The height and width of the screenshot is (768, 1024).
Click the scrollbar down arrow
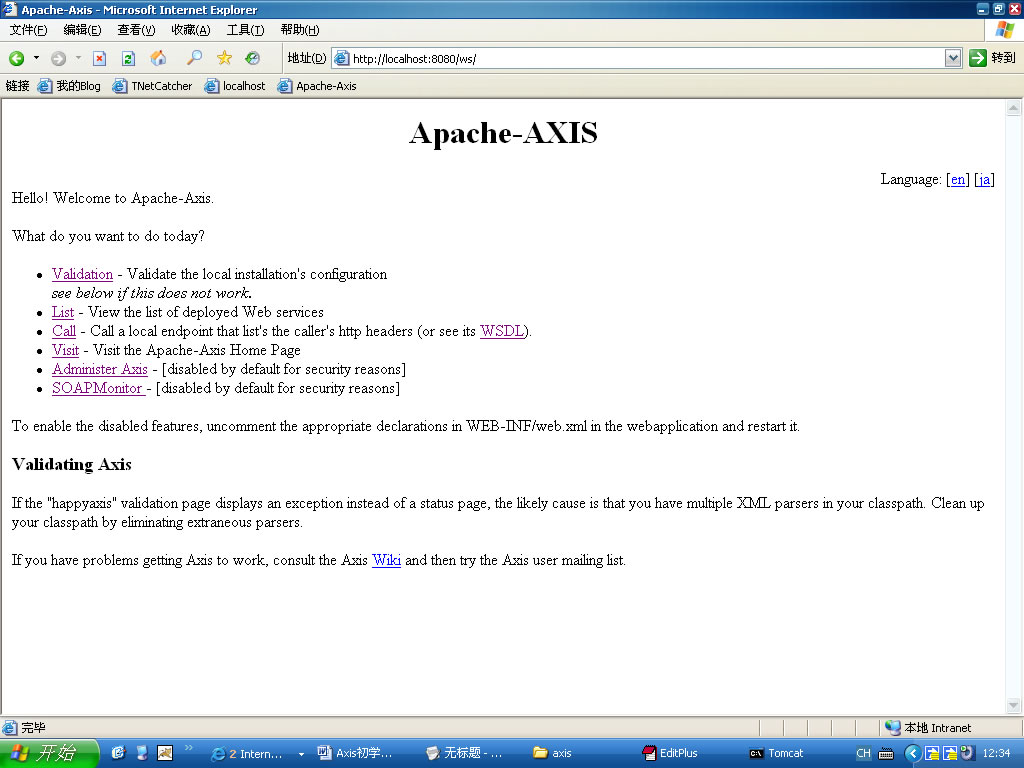coord(1014,705)
